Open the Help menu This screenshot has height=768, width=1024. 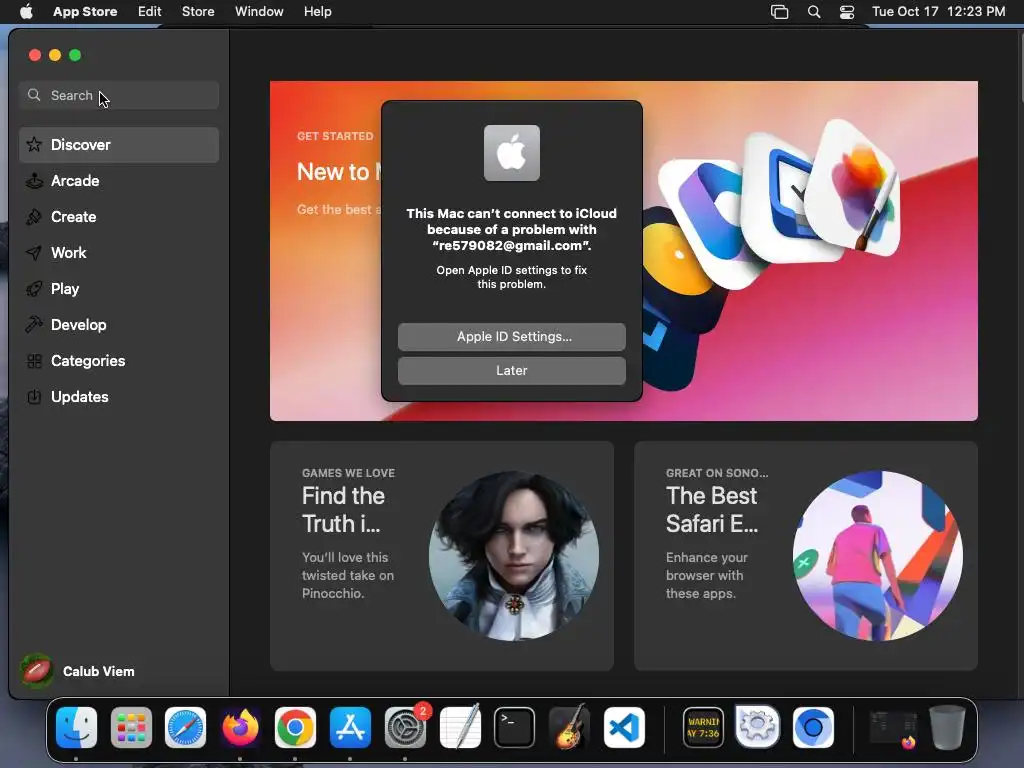(x=317, y=12)
